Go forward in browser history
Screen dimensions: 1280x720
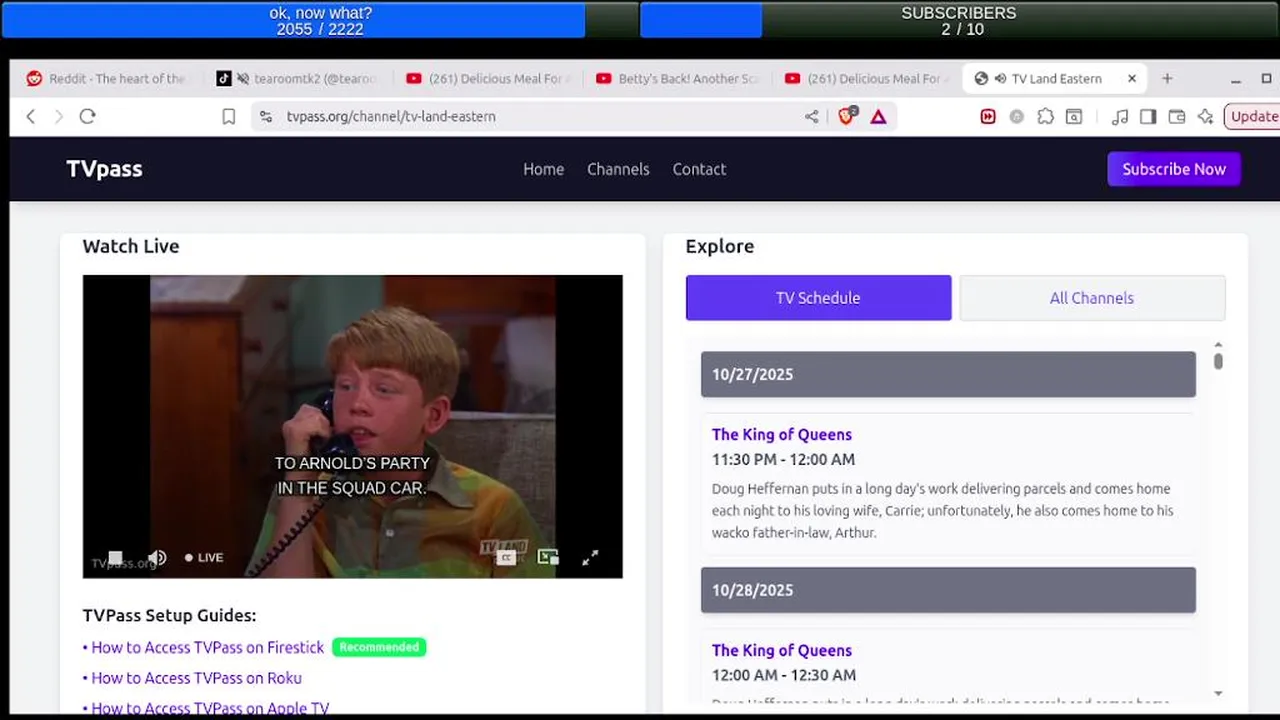pos(58,116)
